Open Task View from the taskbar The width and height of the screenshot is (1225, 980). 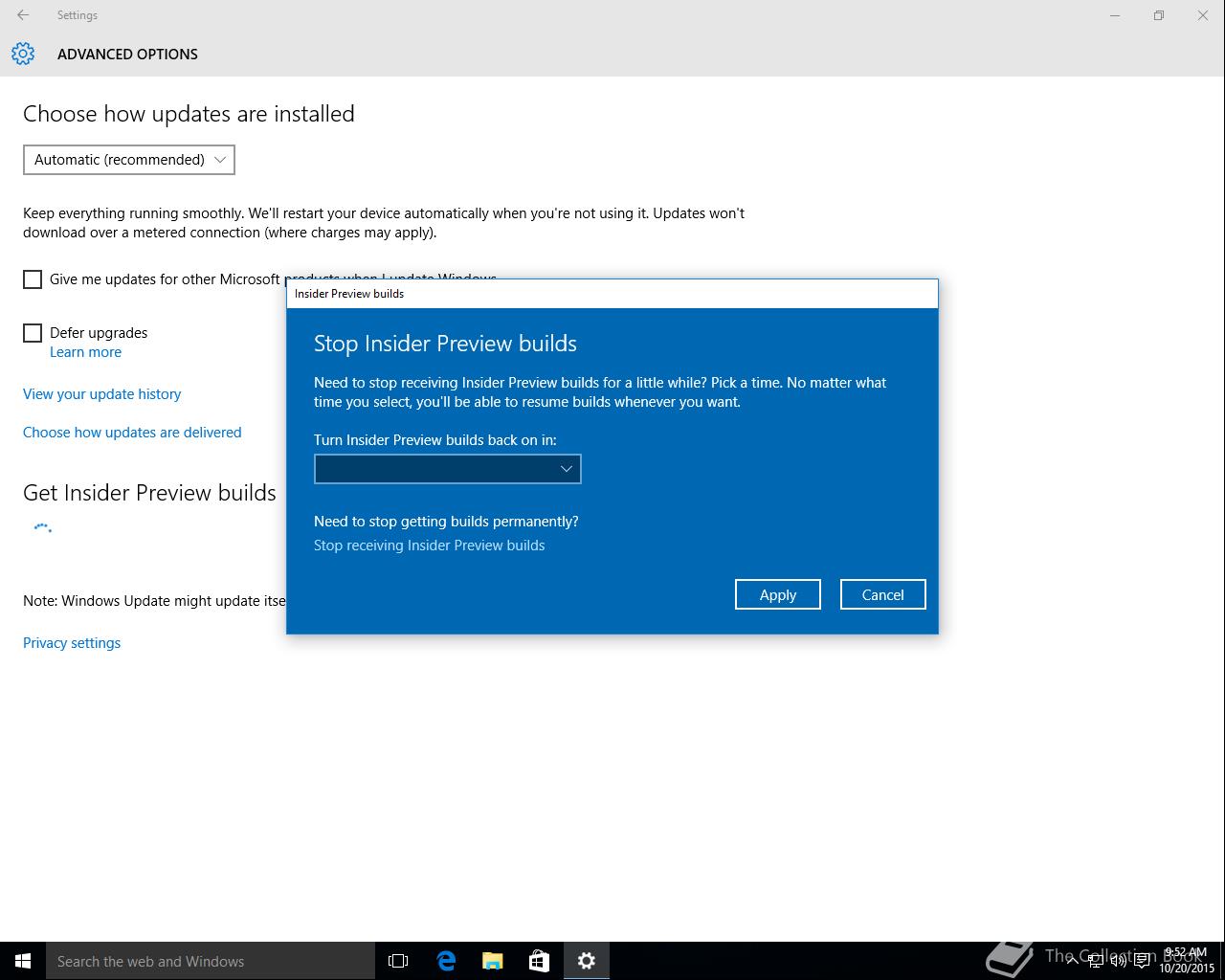coord(398,961)
